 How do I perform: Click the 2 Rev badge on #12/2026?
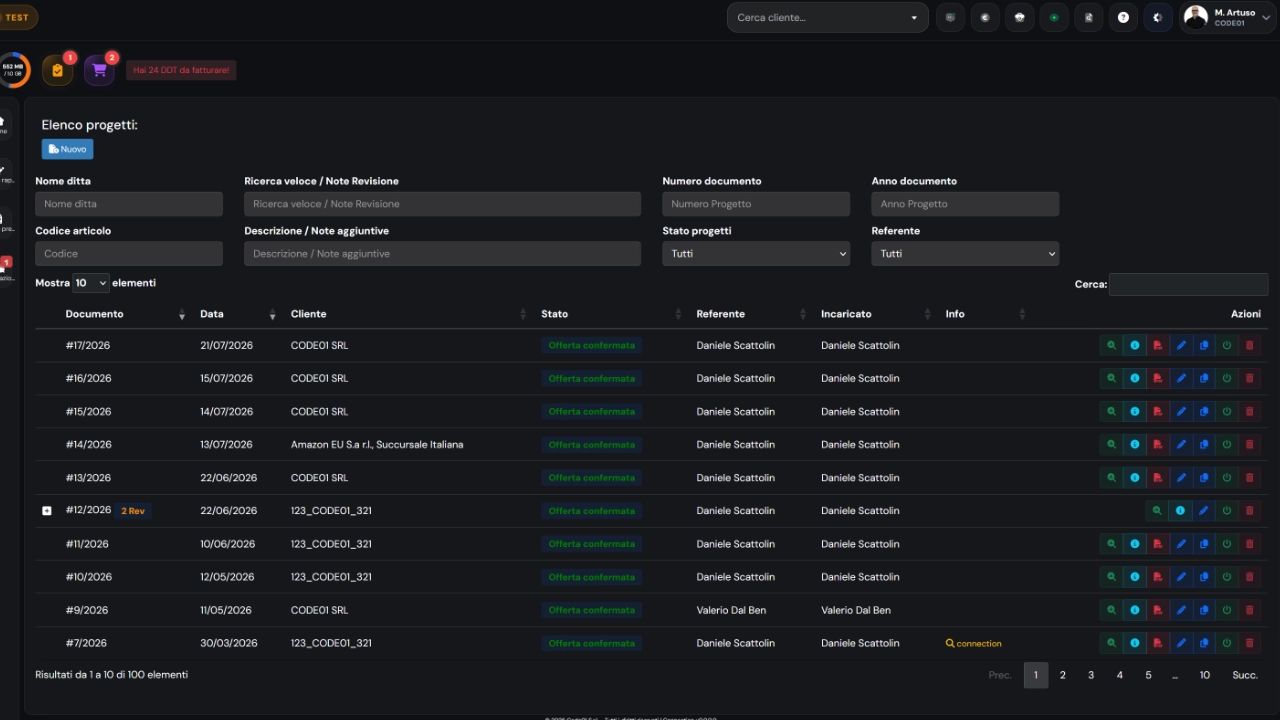pyautogui.click(x=133, y=511)
